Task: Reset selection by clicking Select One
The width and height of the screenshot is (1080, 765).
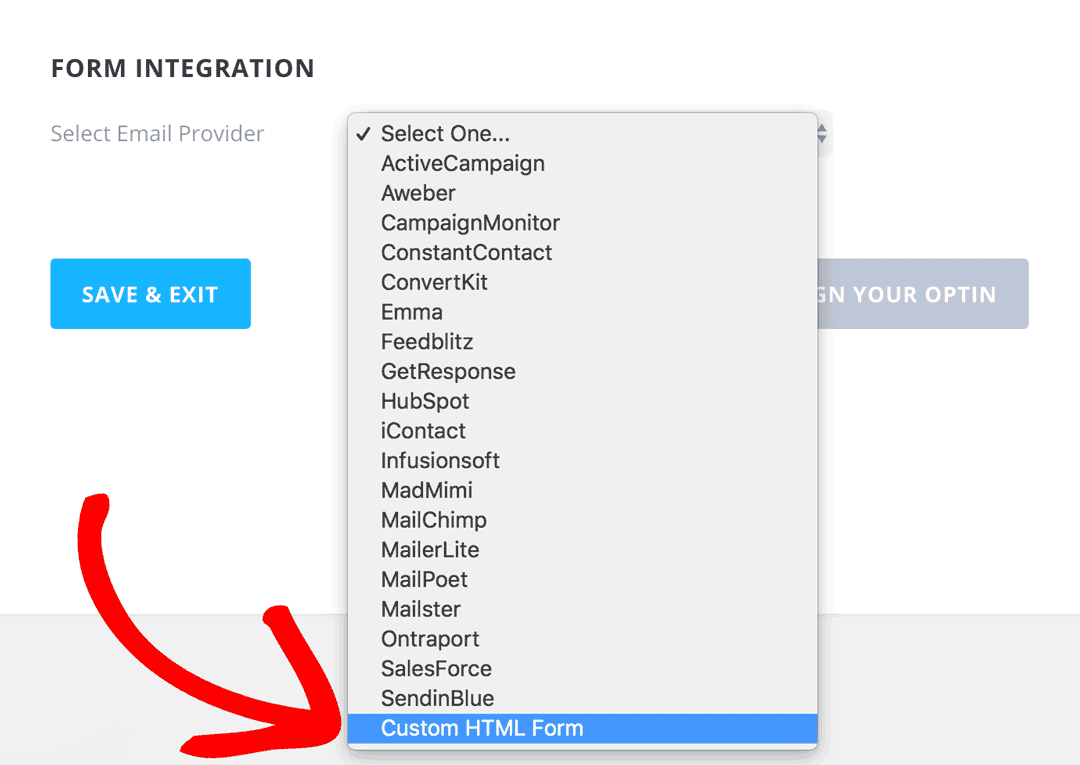Action: point(446,133)
